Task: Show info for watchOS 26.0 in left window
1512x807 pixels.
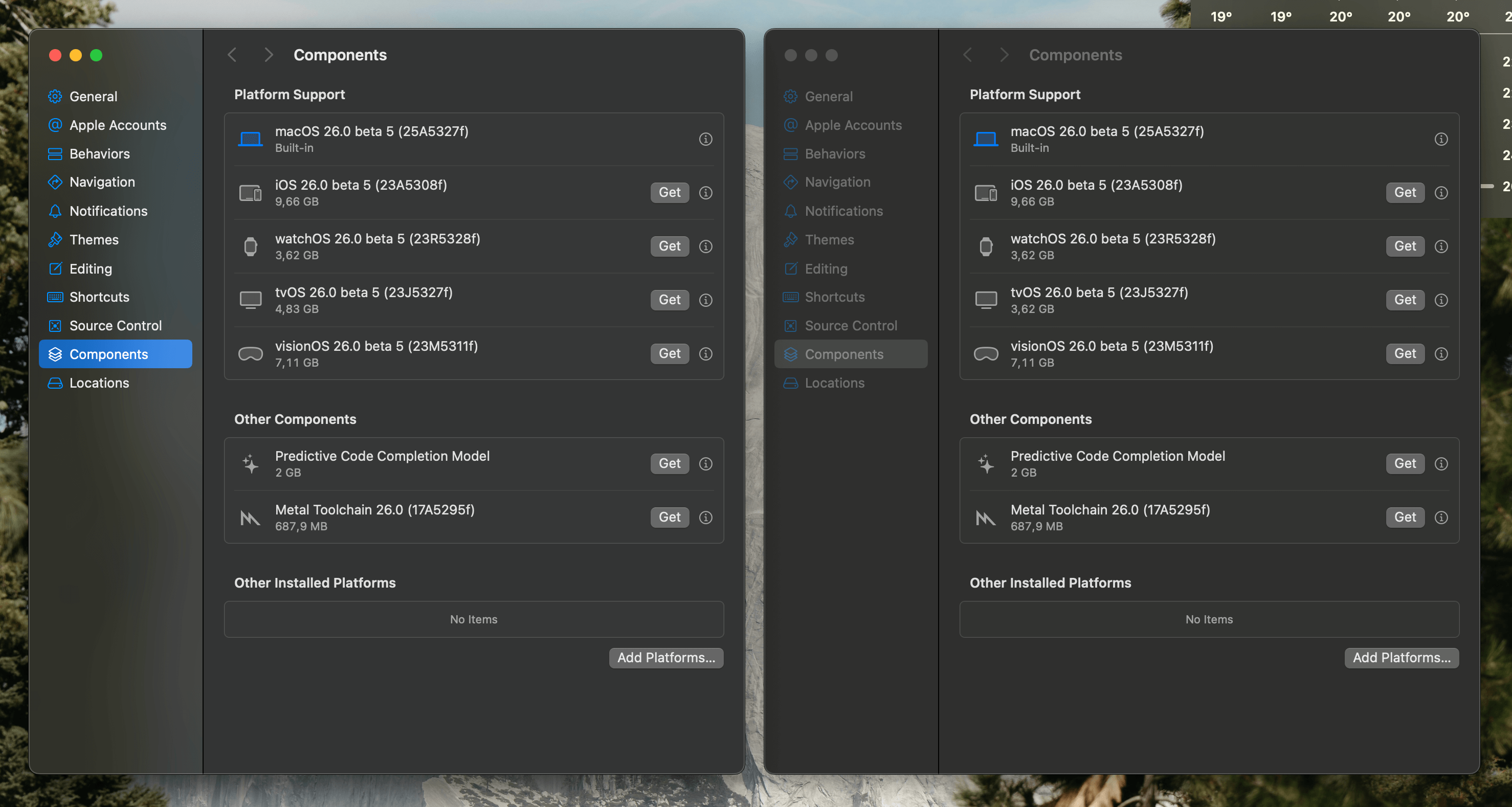Action: coord(705,246)
